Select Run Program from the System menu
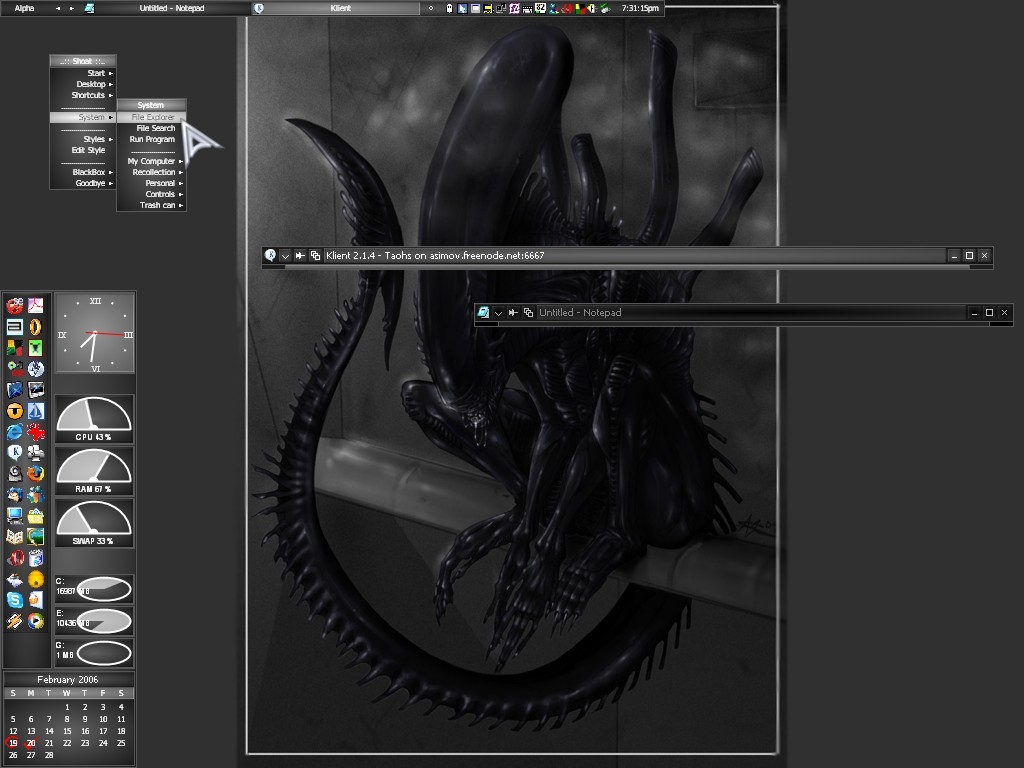Viewport: 1024px width, 768px height. coord(152,139)
